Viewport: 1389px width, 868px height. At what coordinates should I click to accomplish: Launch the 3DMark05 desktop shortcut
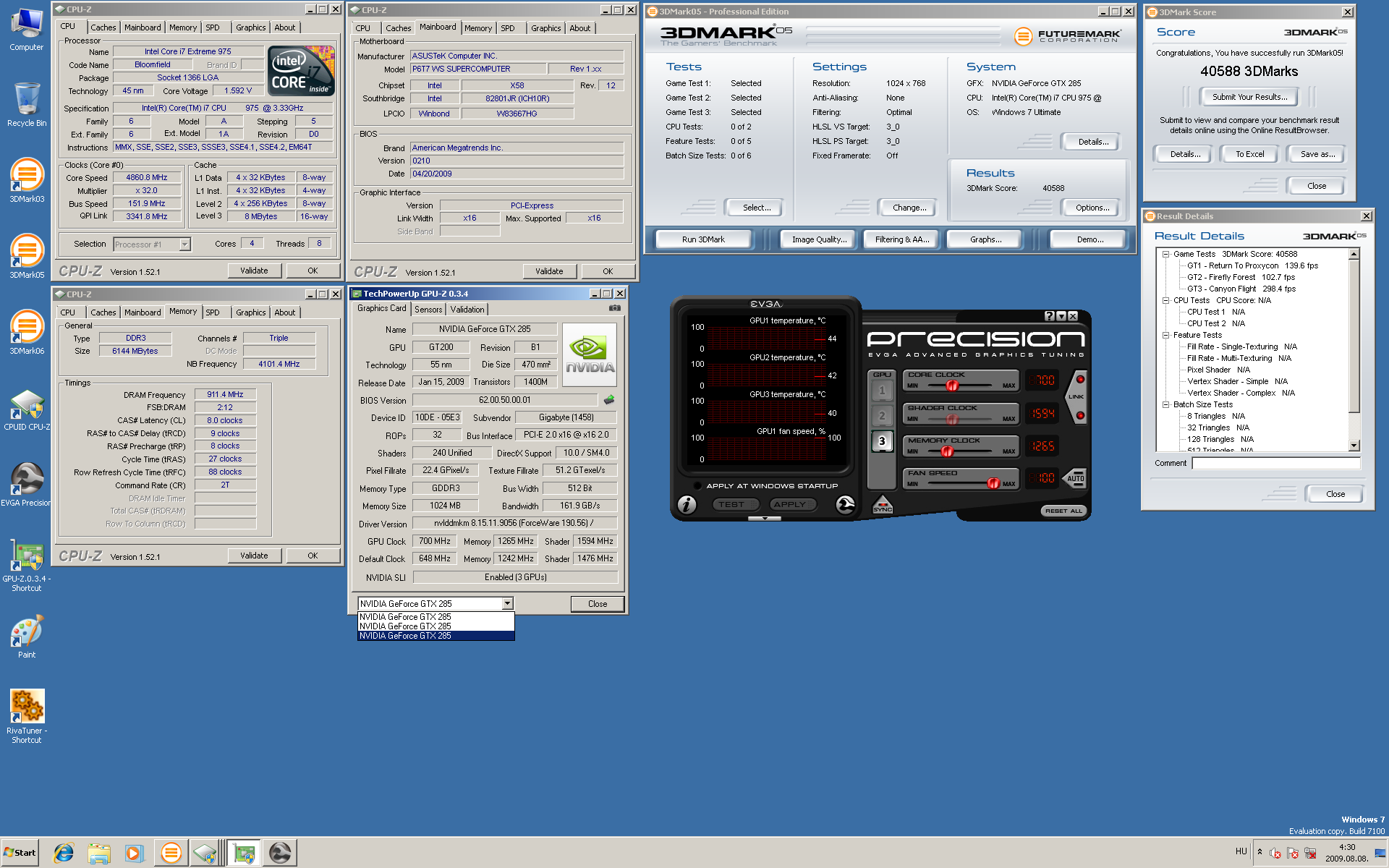click(27, 257)
